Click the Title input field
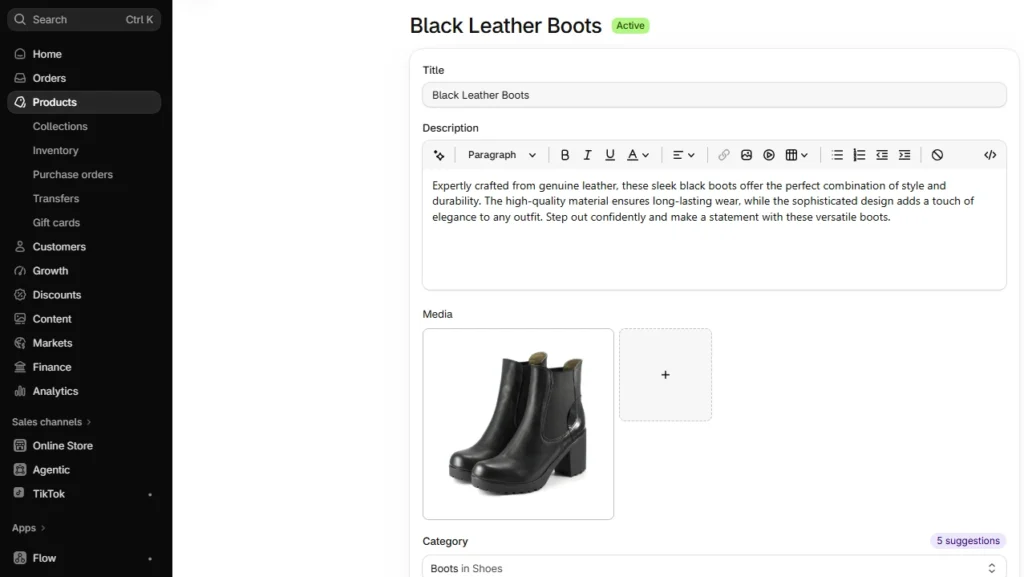 [714, 95]
